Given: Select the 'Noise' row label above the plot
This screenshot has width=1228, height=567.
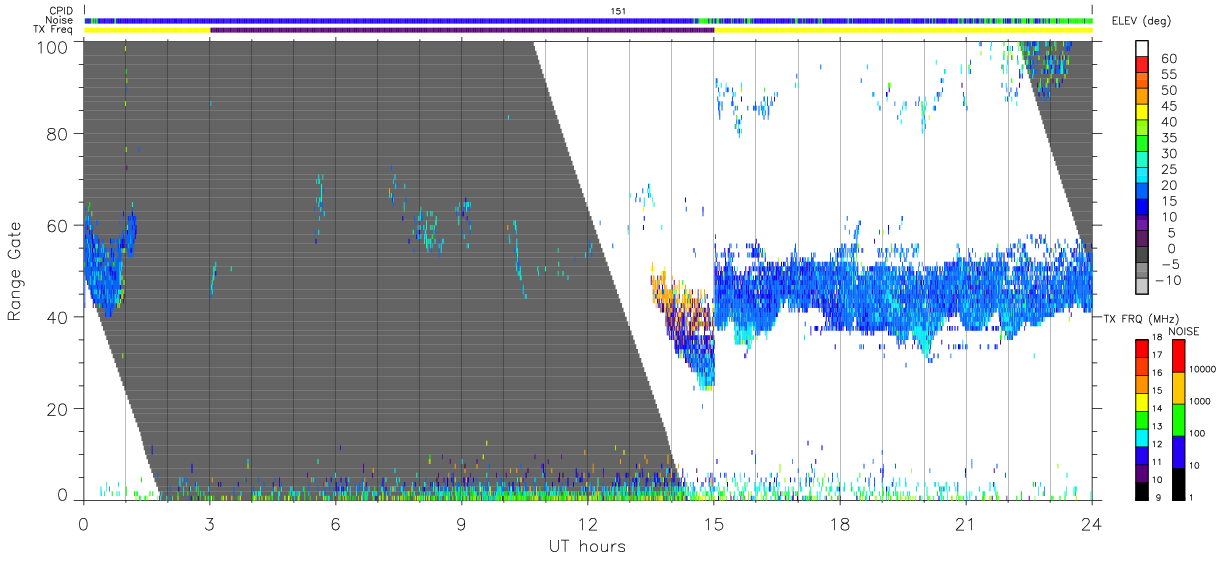Looking at the screenshot, I should [x=60, y=20].
